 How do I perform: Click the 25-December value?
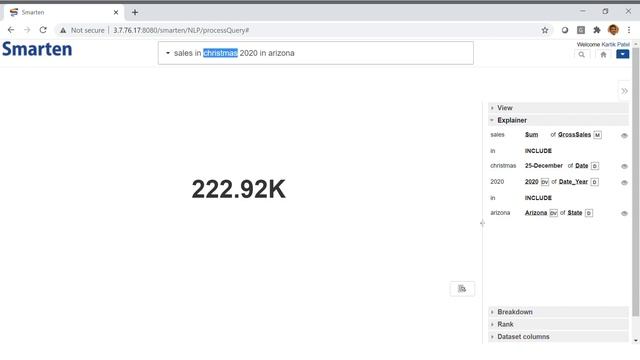click(543, 166)
